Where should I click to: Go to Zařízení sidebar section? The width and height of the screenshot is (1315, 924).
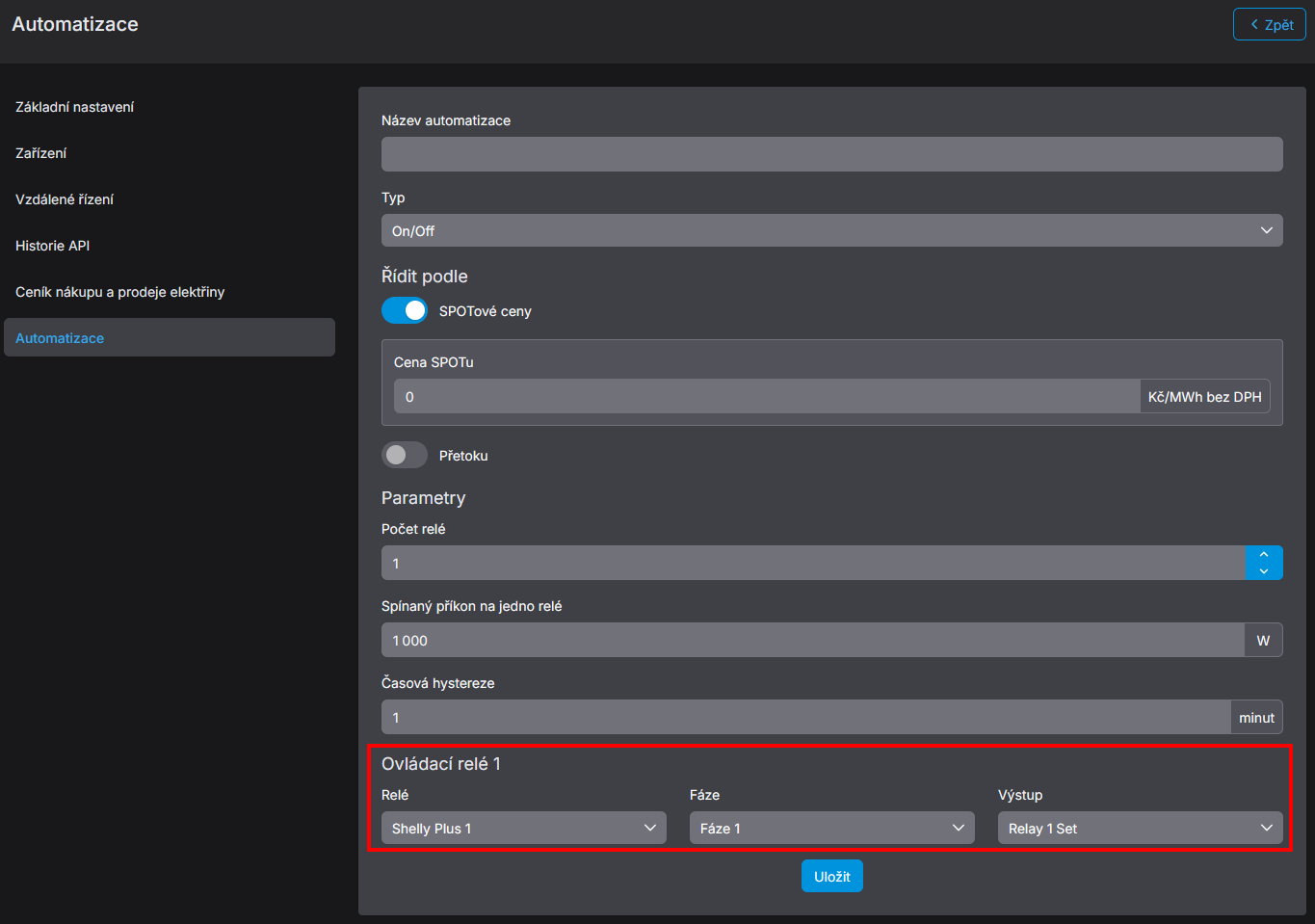[x=41, y=153]
